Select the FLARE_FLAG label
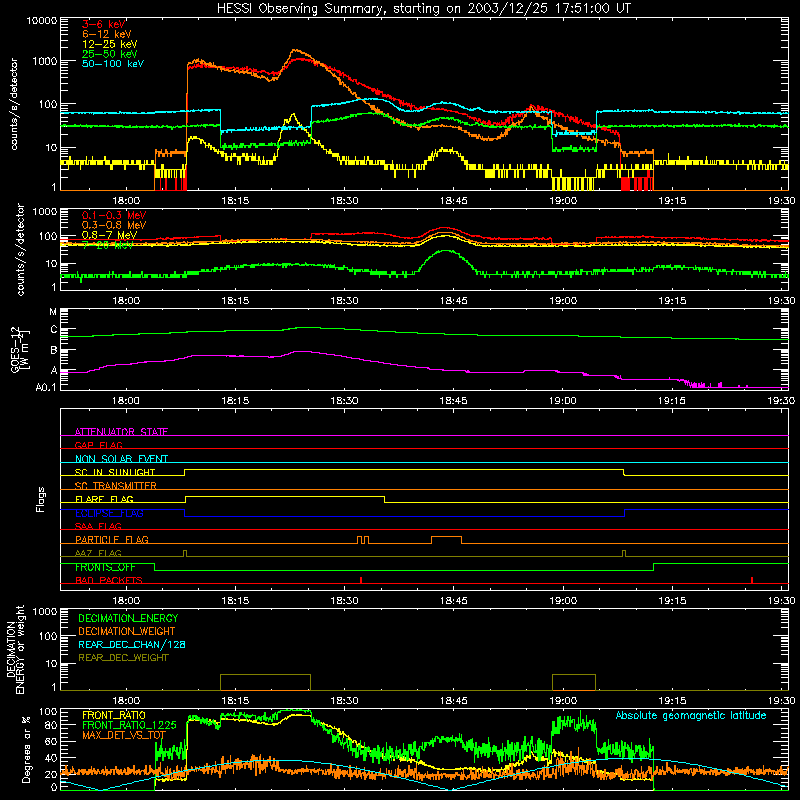The image size is (800, 800). click(104, 499)
